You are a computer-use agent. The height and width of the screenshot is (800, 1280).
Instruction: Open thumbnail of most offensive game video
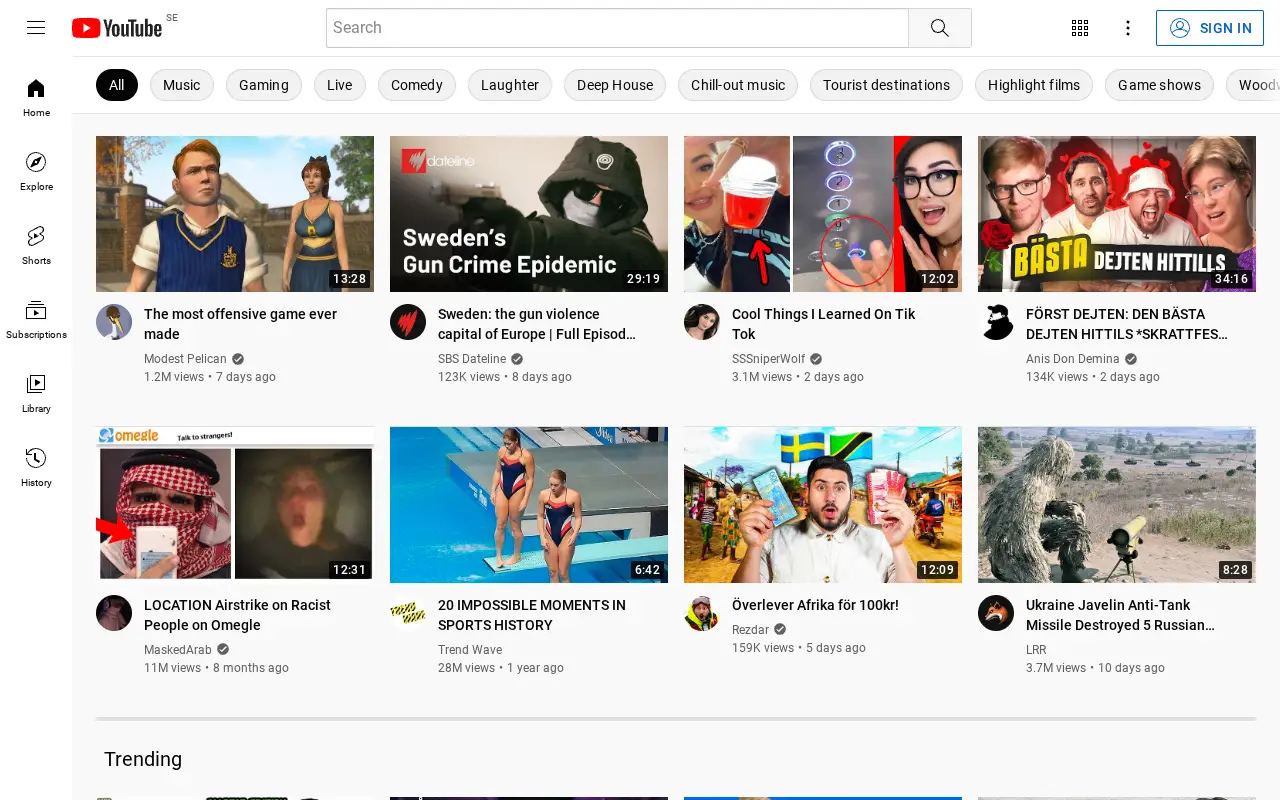point(235,214)
